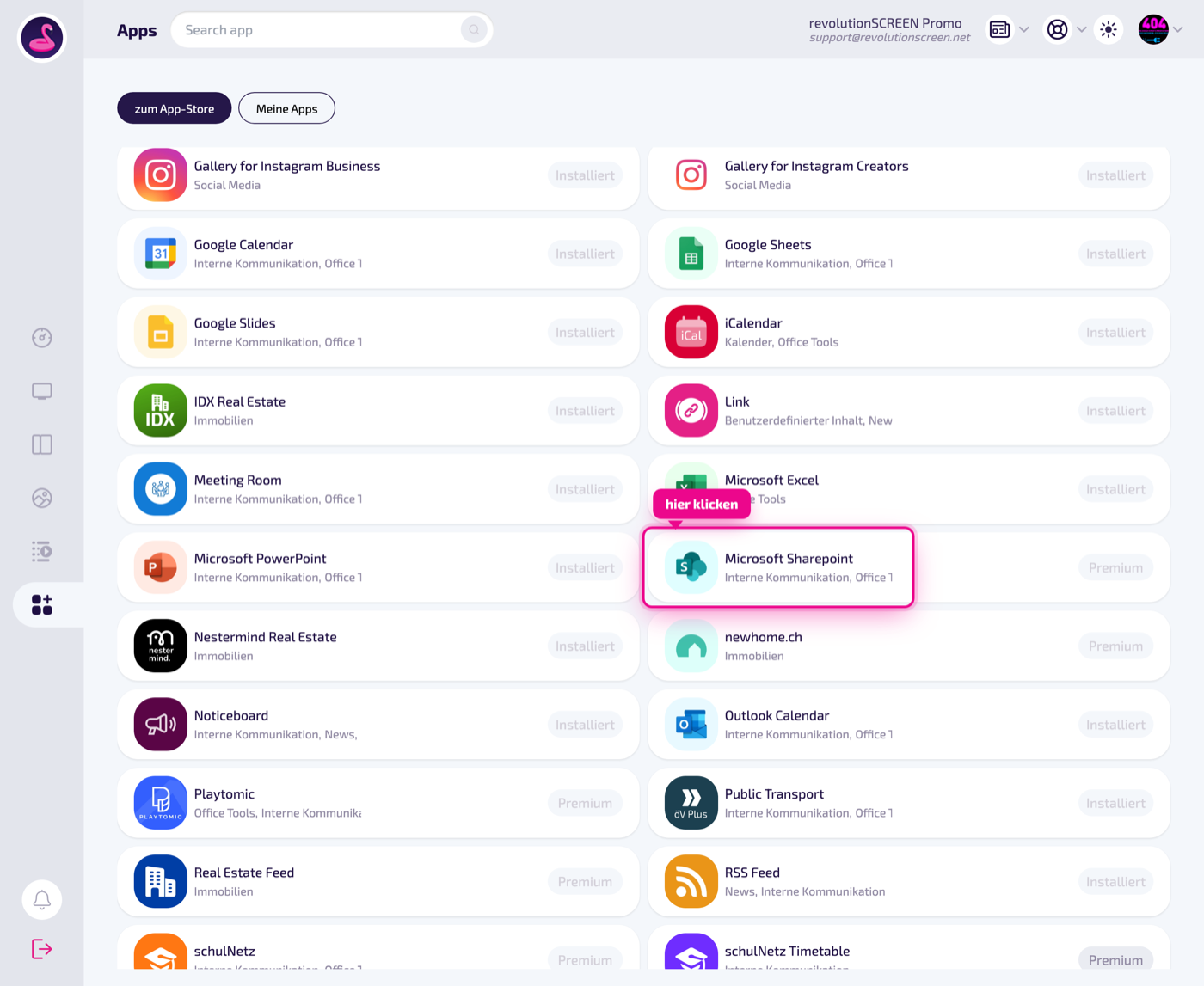Open the 404 user avatar

(1153, 30)
